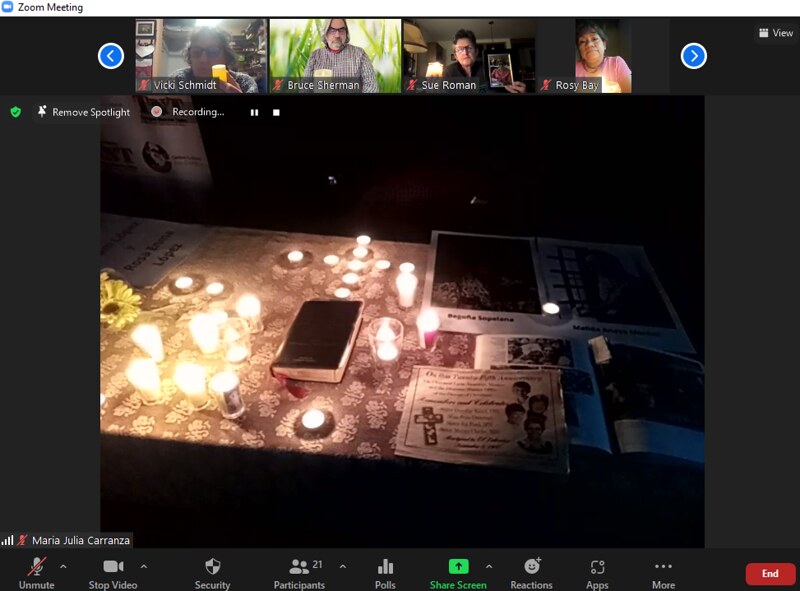Viewport: 800px width, 591px height.
Task: Expand video options arrow beside Stop Video
Action: tap(143, 566)
